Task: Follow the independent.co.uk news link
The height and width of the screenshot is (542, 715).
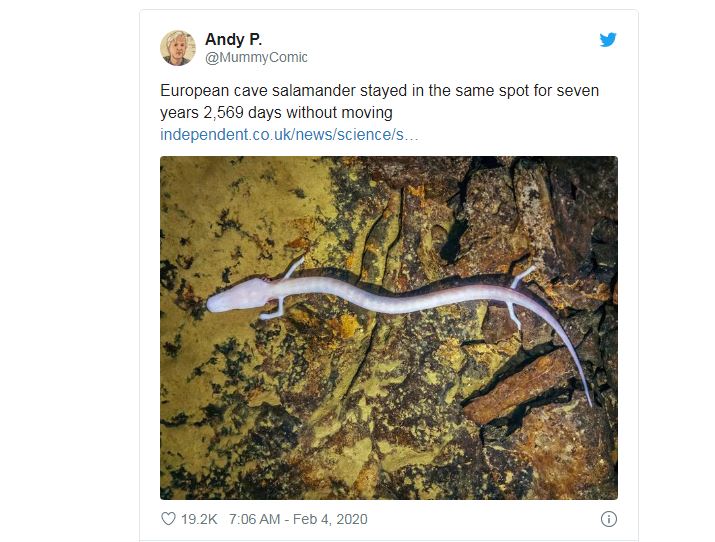Action: pyautogui.click(x=289, y=134)
